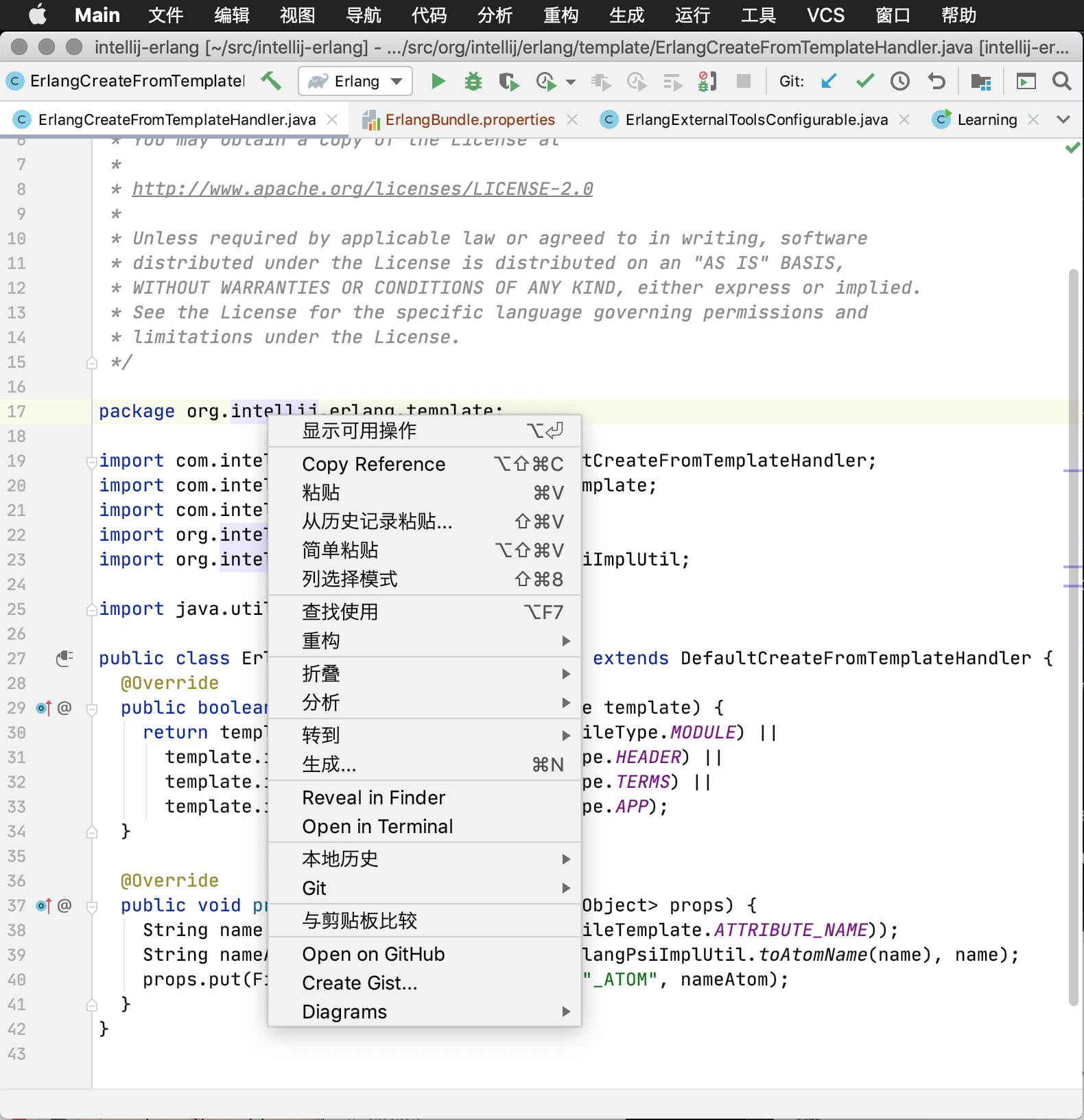Switch to the Learning tab
Viewport: 1084px width, 1120px height.
pyautogui.click(x=987, y=119)
